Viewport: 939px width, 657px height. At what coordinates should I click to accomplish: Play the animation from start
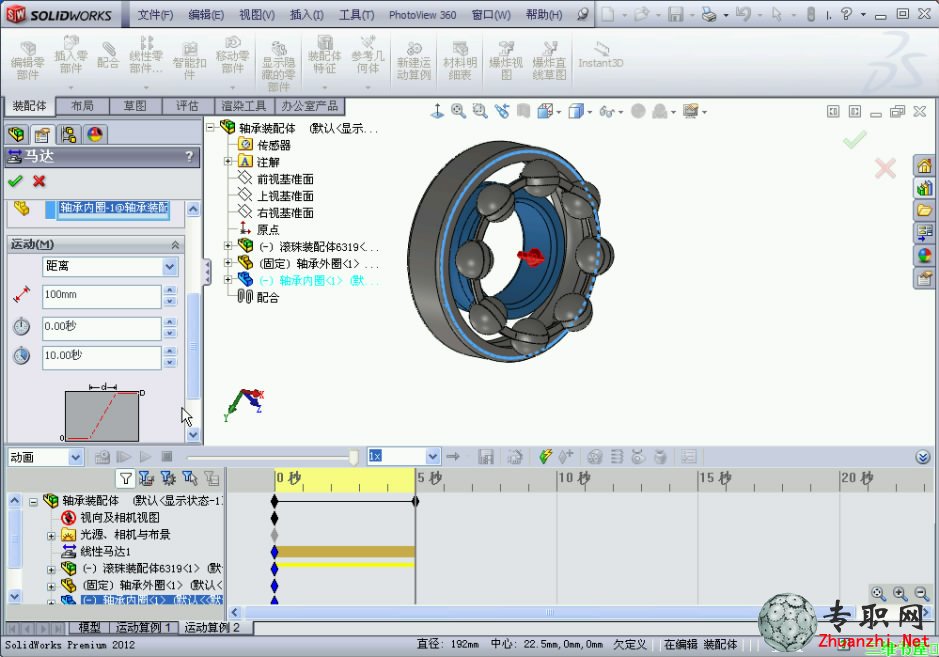124,457
